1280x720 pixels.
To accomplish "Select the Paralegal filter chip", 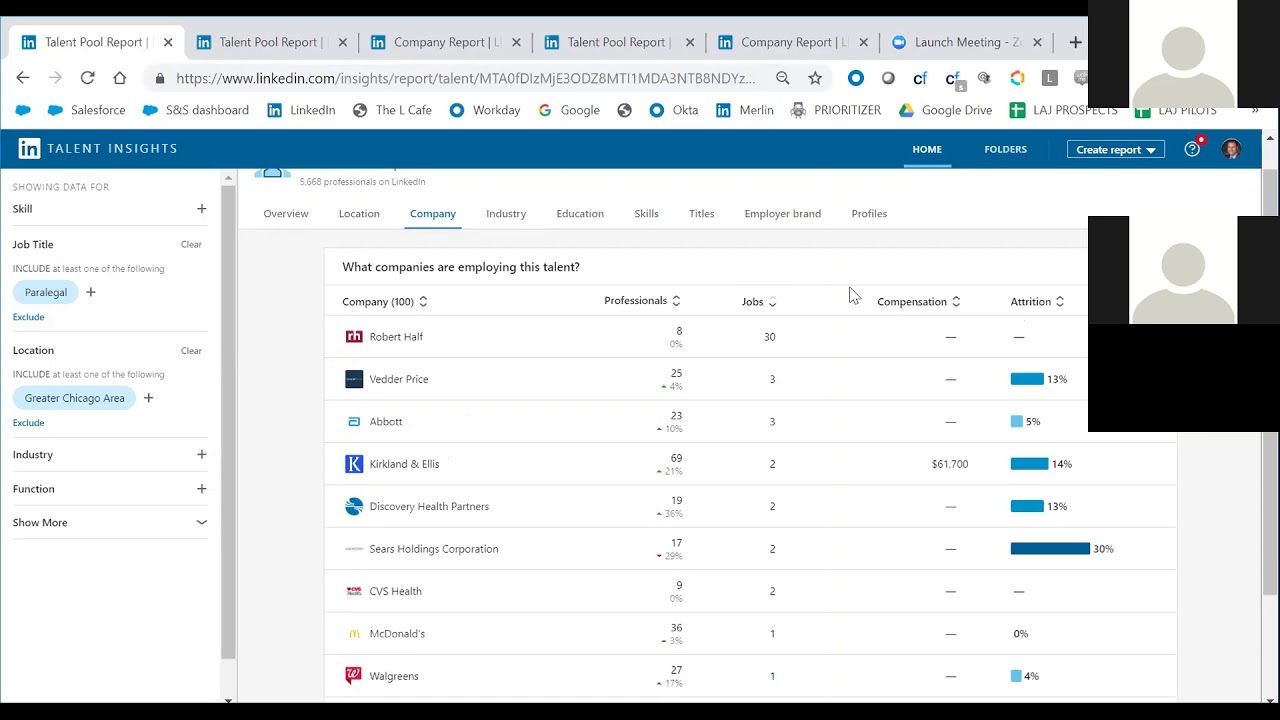I will click(x=46, y=292).
